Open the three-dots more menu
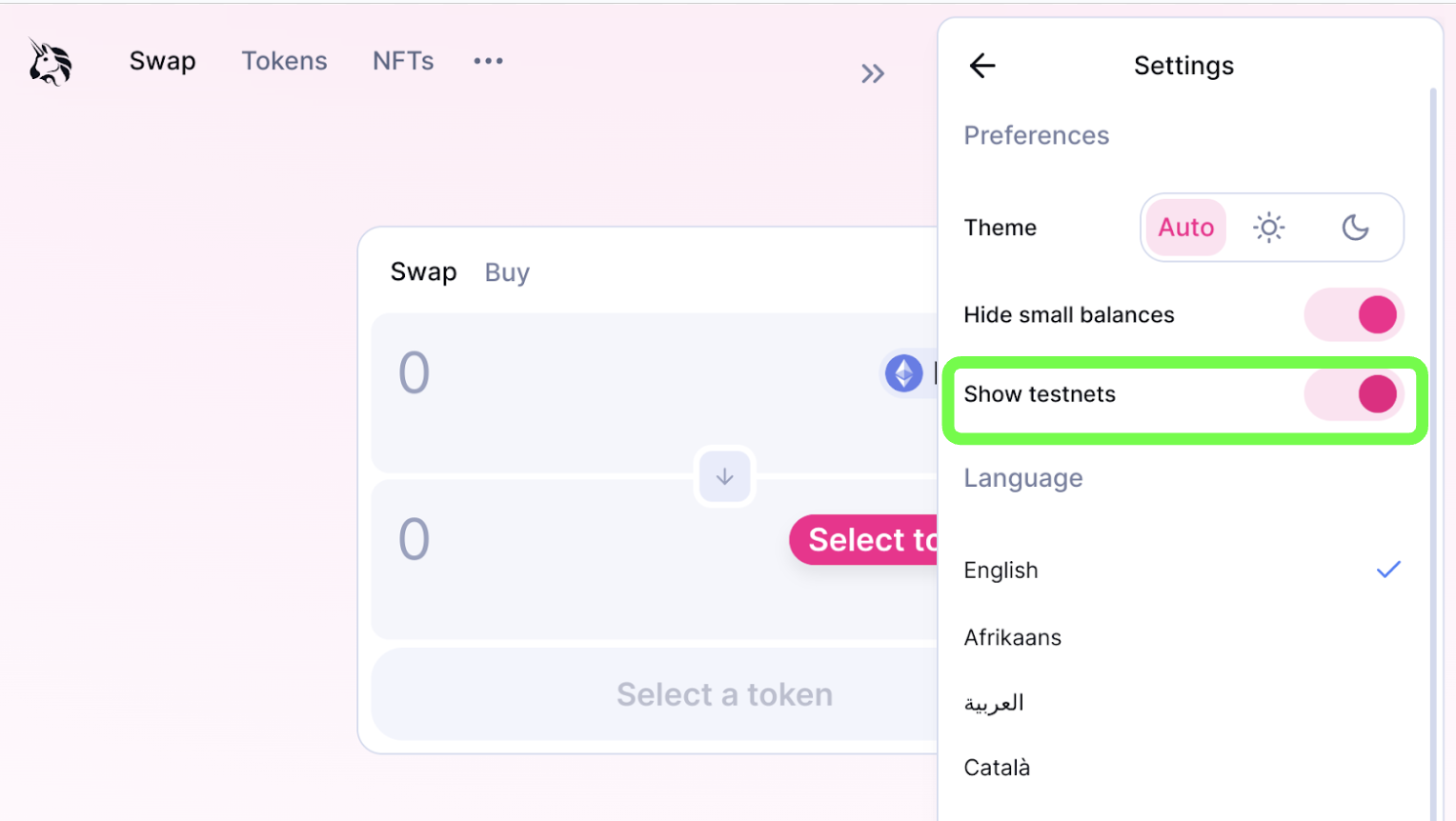 pyautogui.click(x=488, y=61)
